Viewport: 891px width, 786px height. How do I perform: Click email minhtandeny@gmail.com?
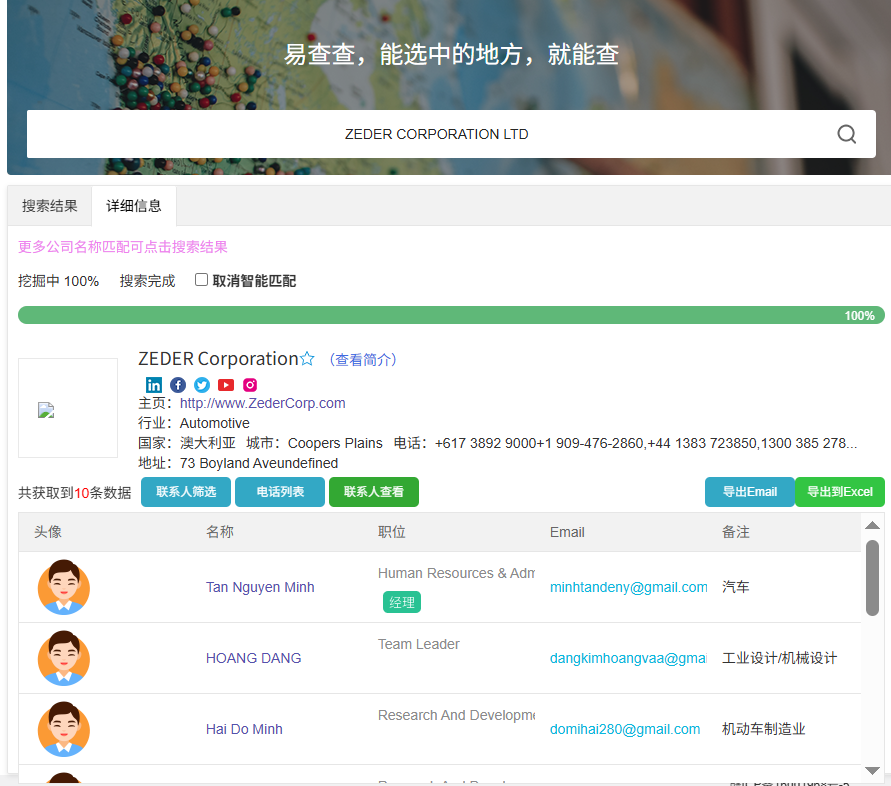(628, 587)
